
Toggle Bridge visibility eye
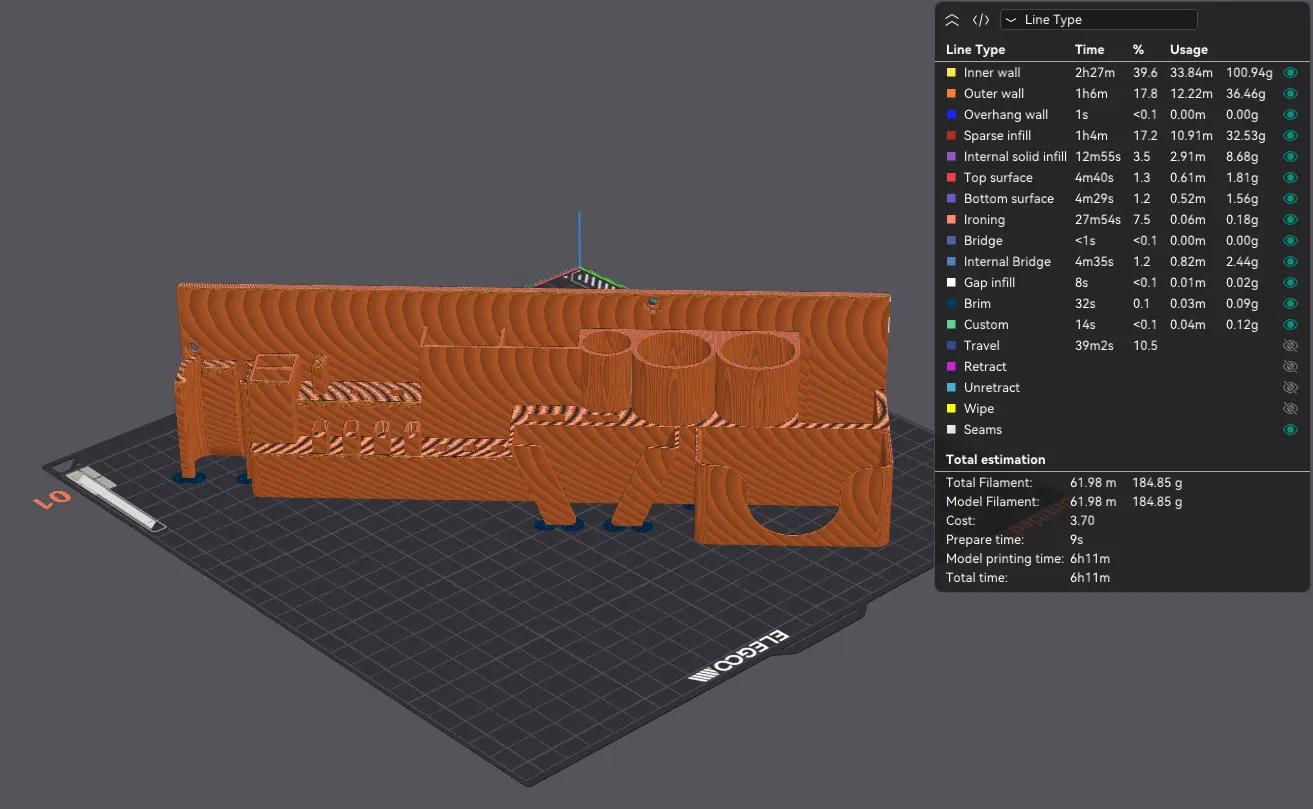tap(1290, 241)
